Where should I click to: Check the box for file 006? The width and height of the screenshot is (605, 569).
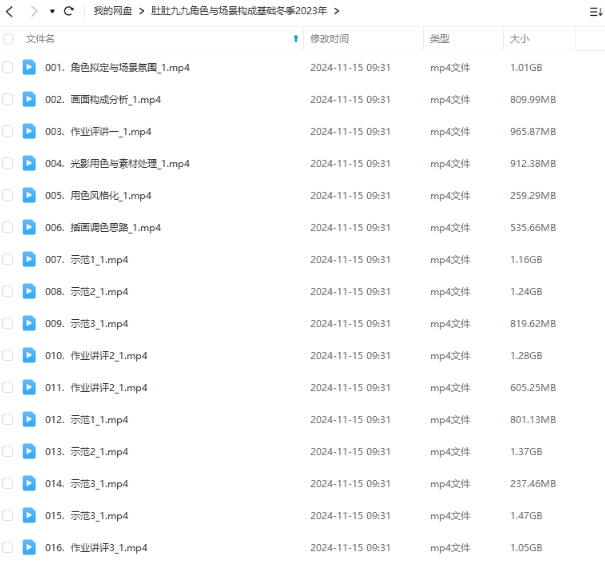[x=8, y=227]
